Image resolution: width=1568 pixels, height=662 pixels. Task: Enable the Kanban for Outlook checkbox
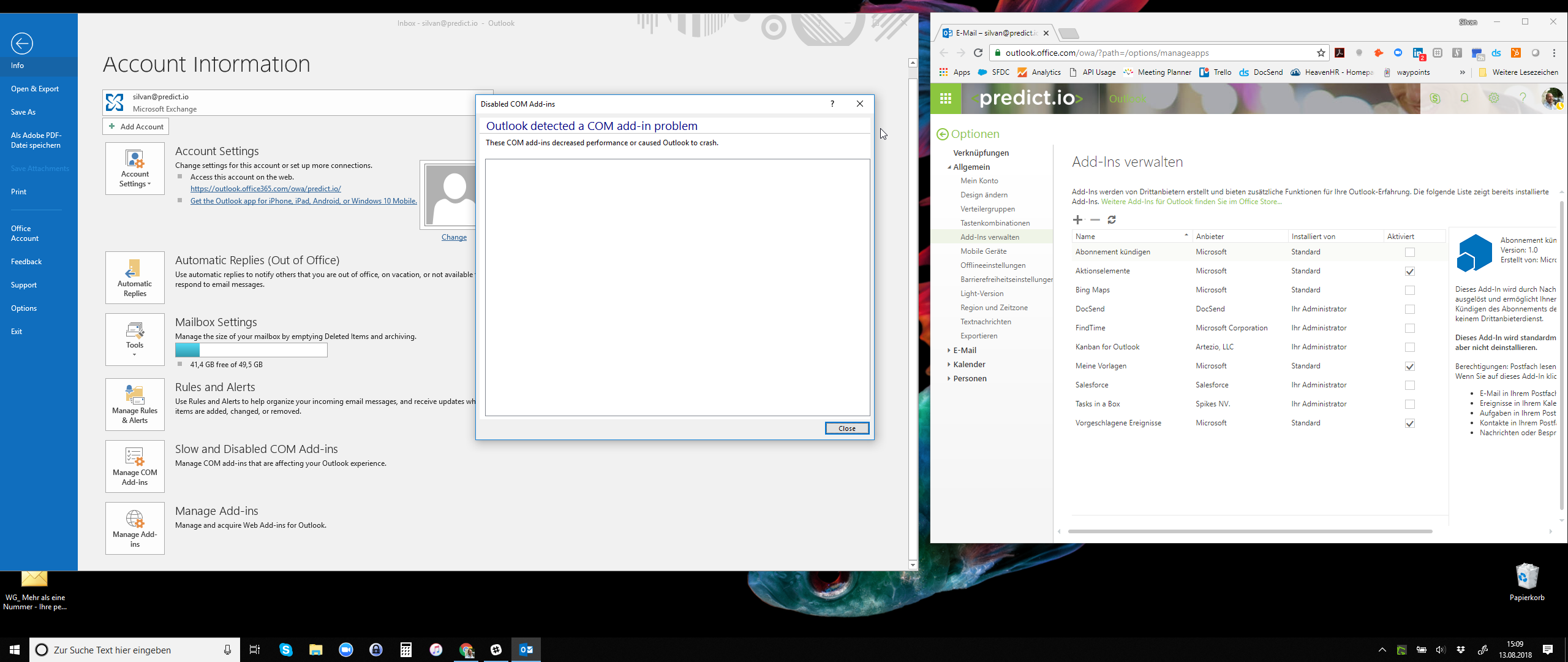[1410, 347]
